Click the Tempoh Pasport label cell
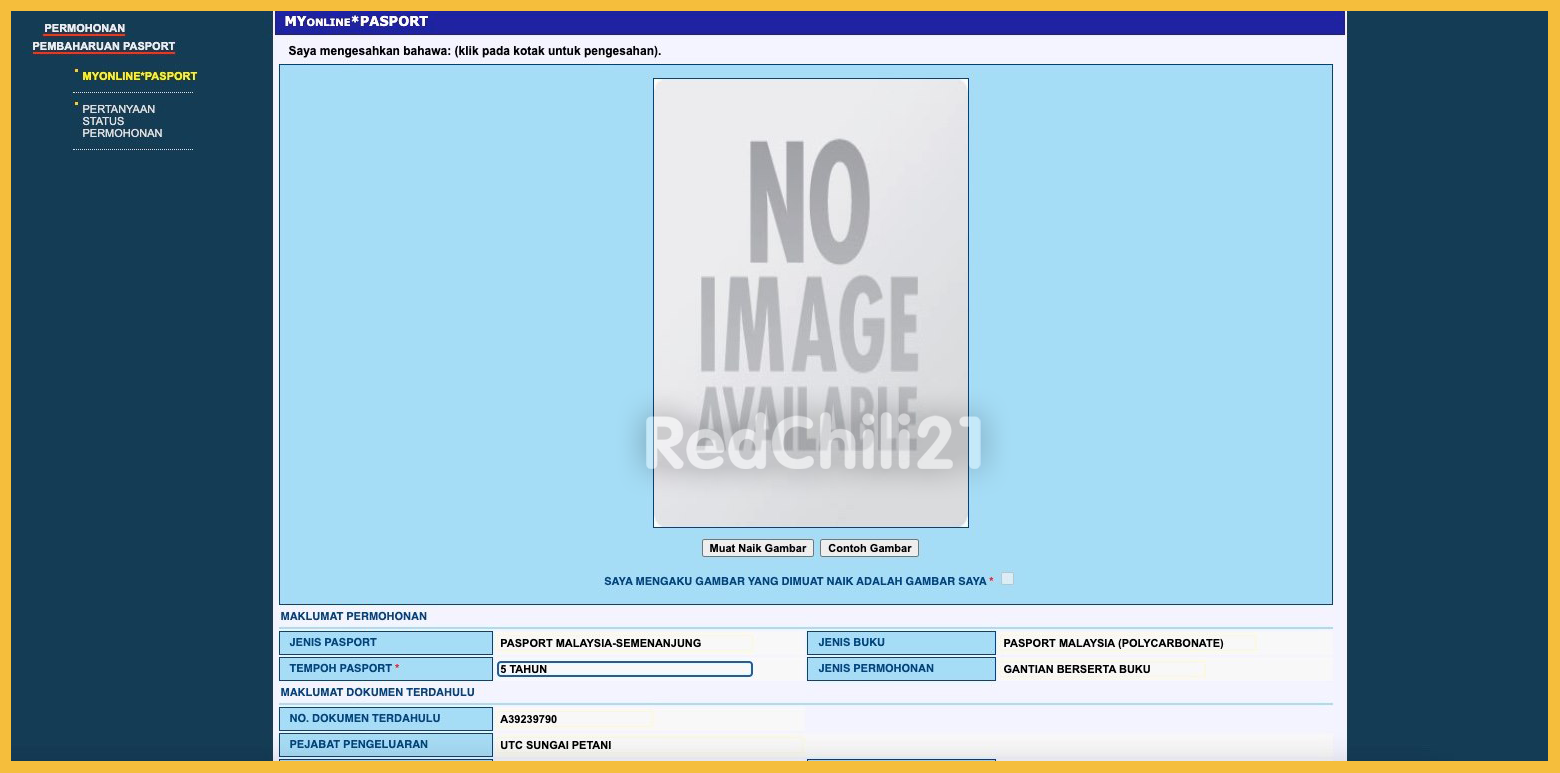Image resolution: width=1560 pixels, height=773 pixels. pos(385,669)
